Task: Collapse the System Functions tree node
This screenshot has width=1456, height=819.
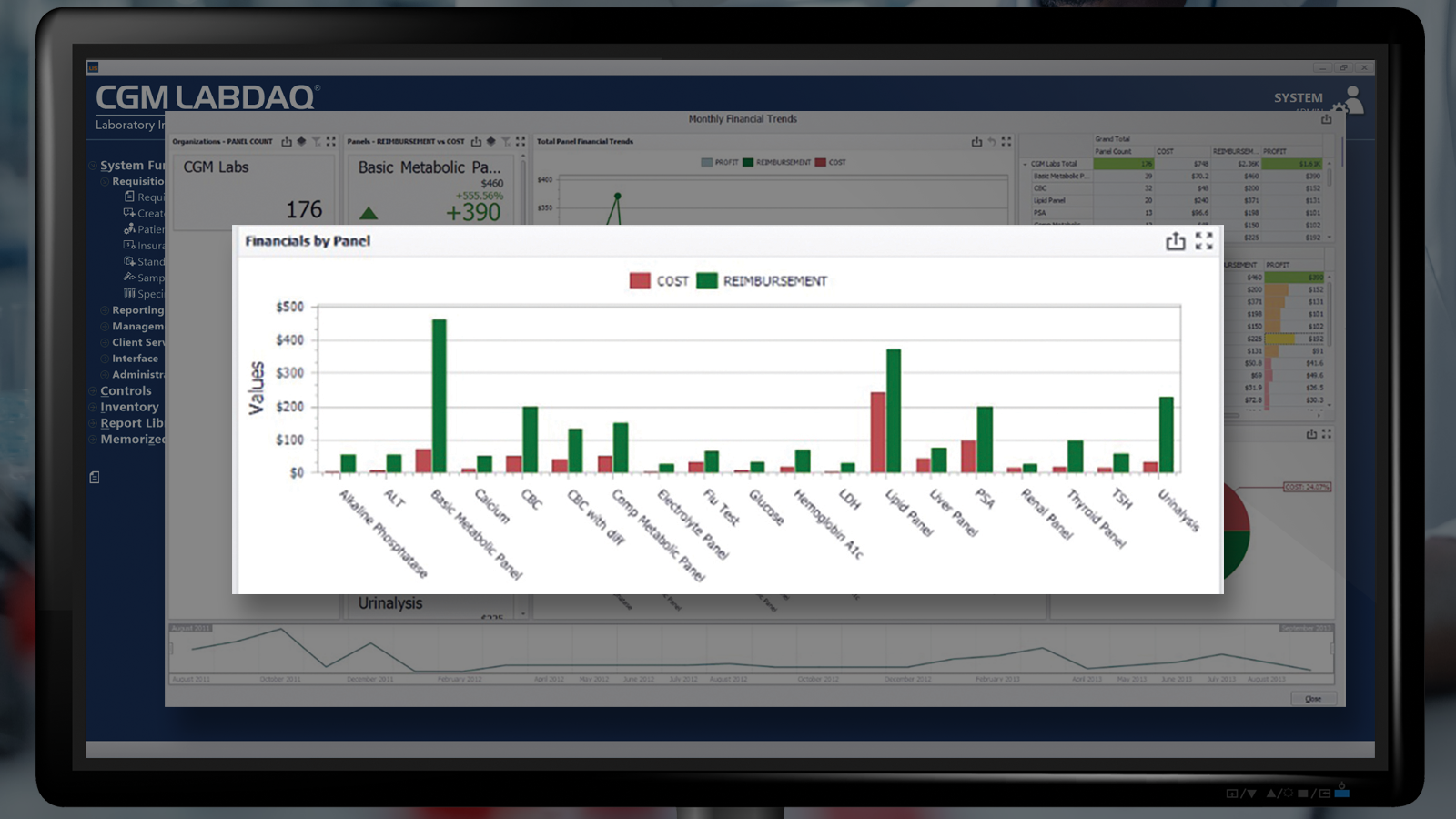Action: 93,166
